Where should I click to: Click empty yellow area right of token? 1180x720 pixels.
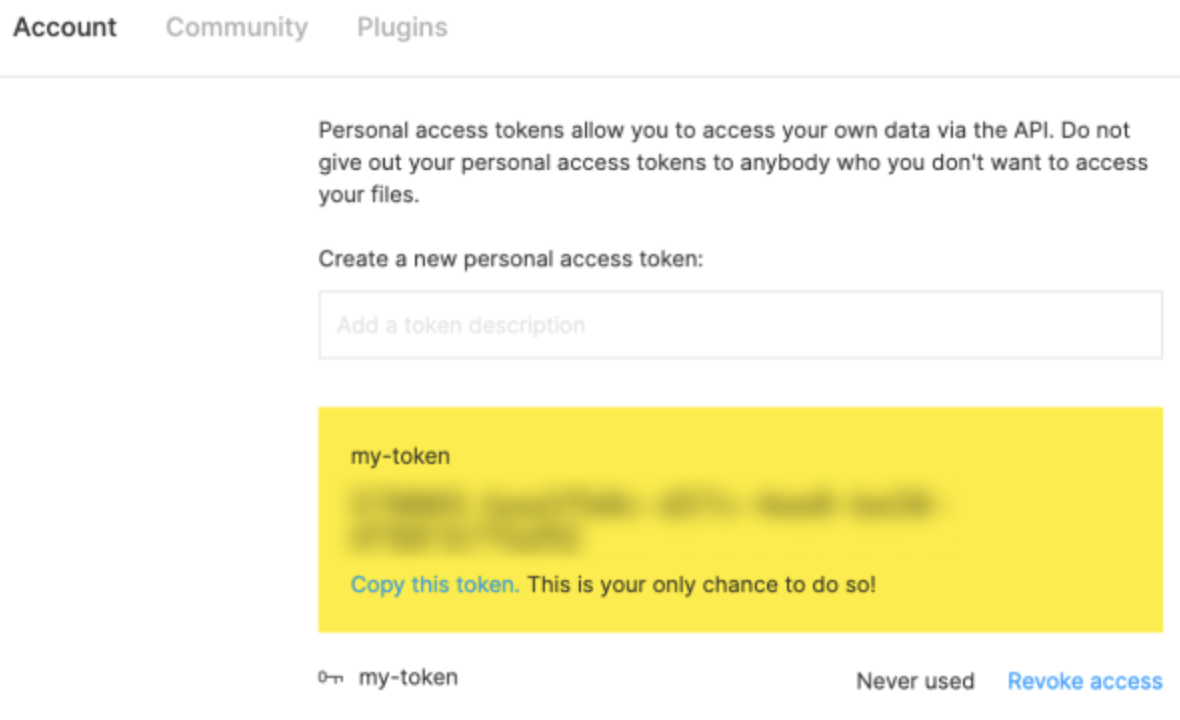(x=1054, y=519)
